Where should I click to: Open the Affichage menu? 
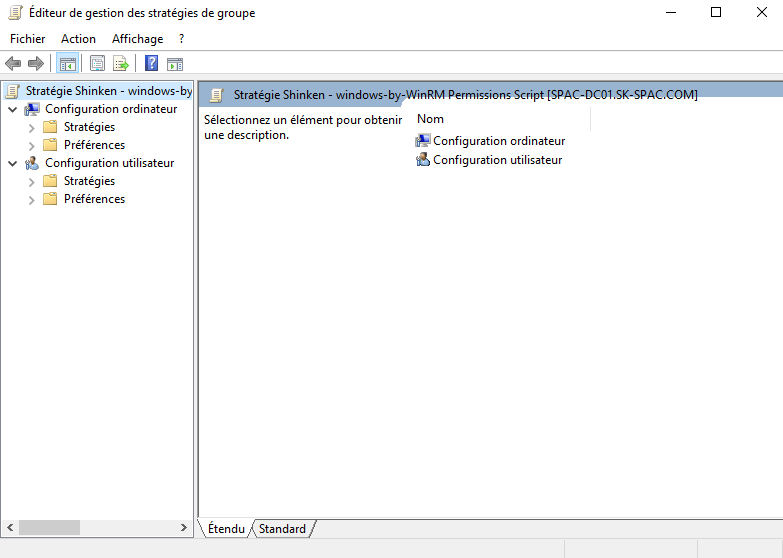(x=137, y=39)
